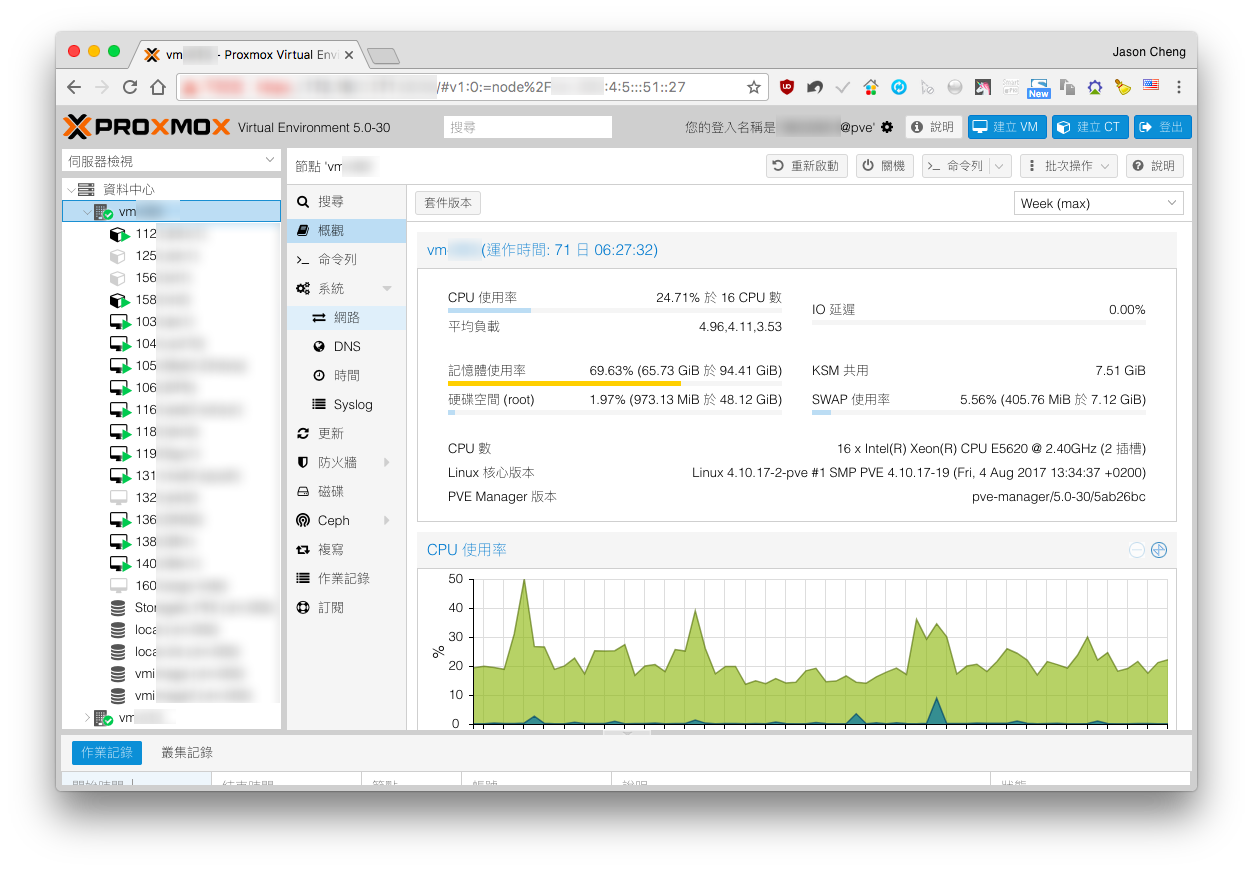Click the 套件版本 package versions button

coord(448,203)
